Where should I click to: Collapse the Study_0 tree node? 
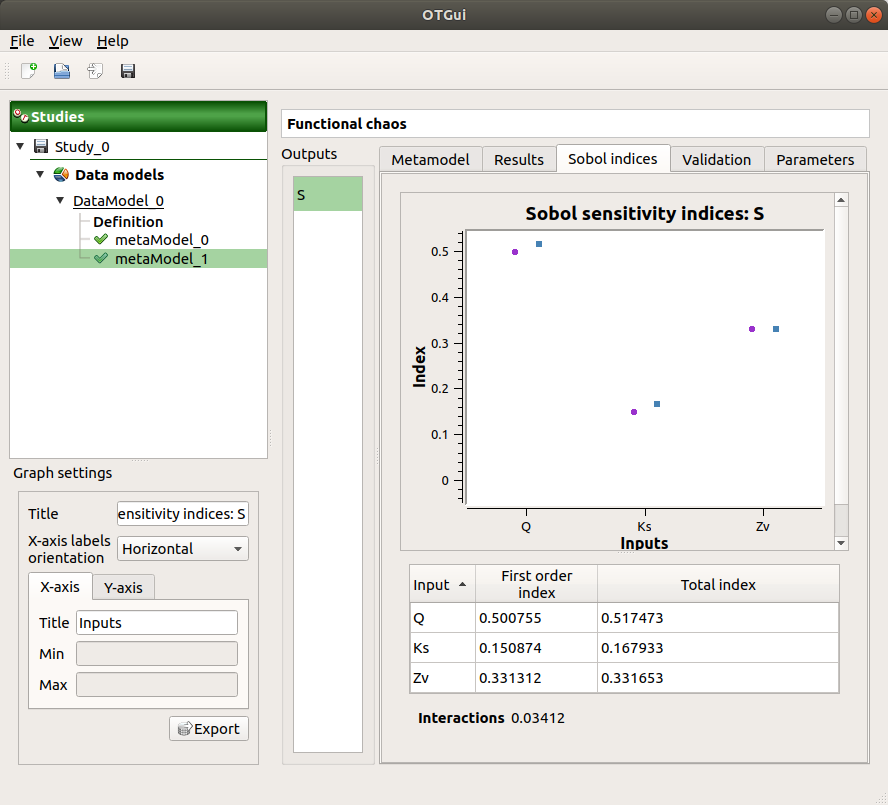click(20, 146)
